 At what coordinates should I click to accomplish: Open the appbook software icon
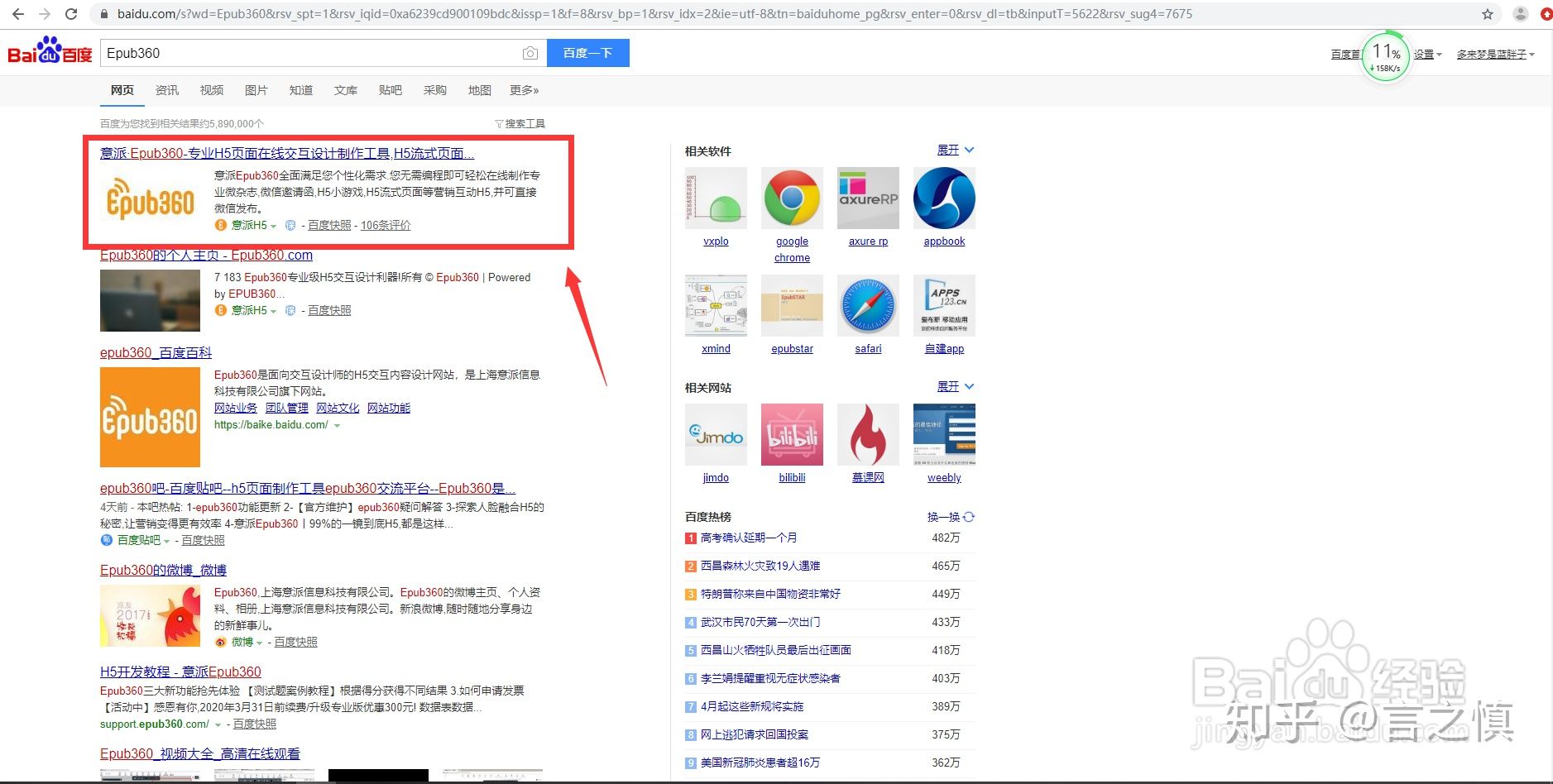944,198
